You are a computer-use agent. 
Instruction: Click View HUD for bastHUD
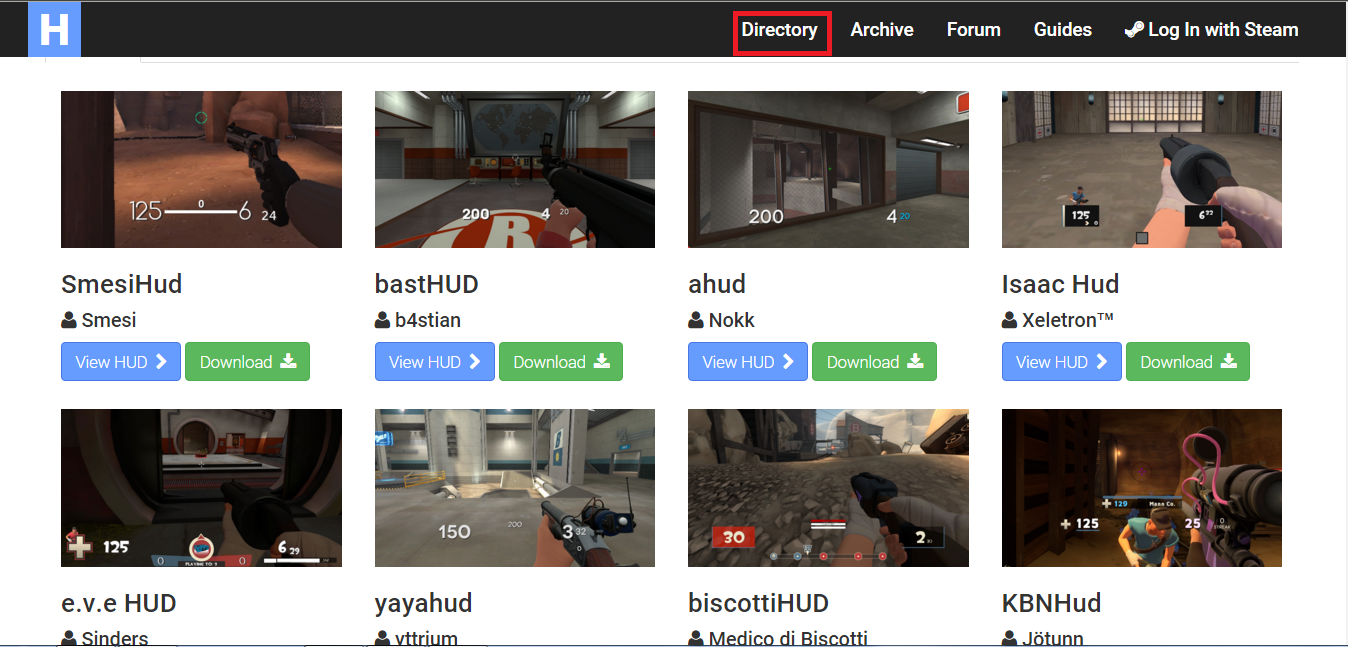(435, 362)
